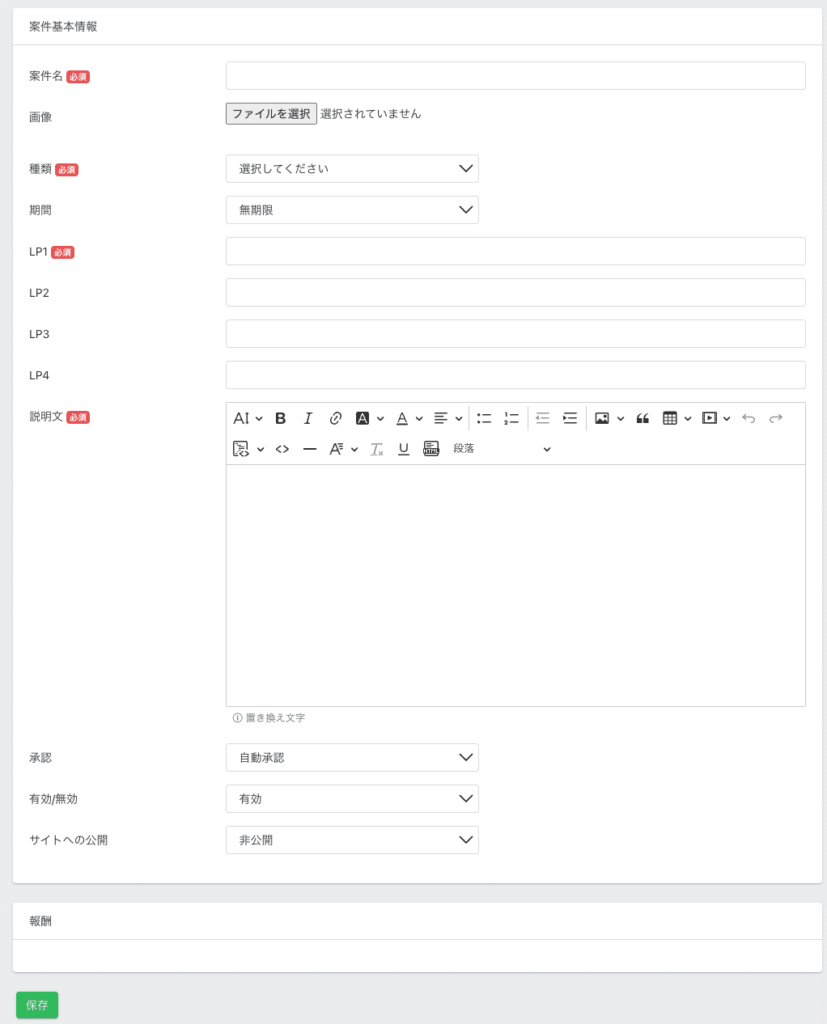Click the green 保存 button
Viewport: 827px width, 1024px height.
pos(37,1005)
